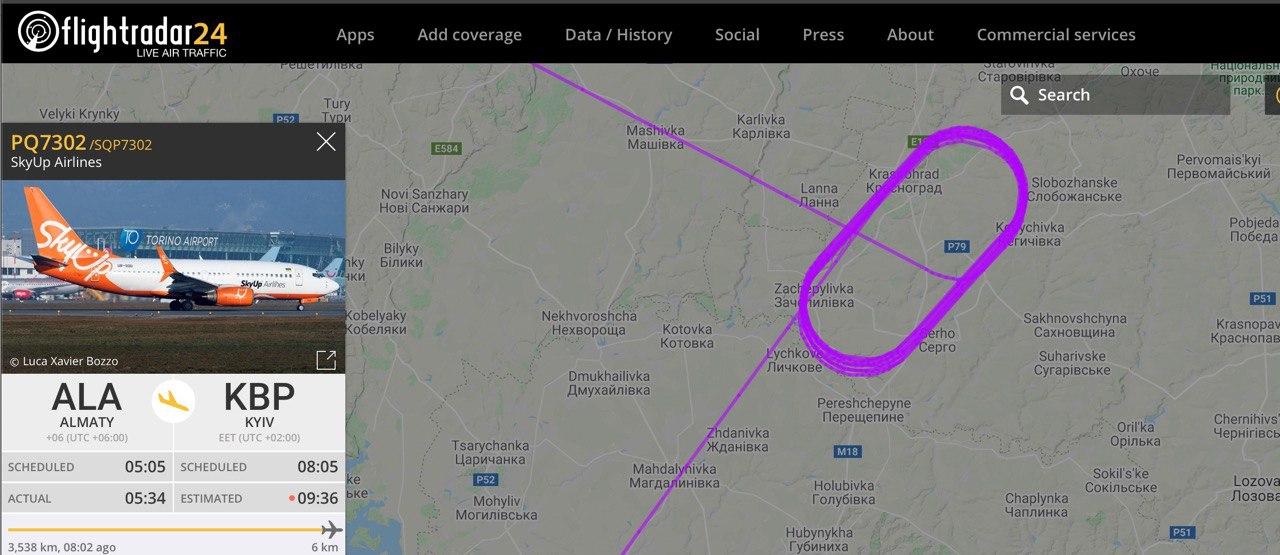This screenshot has width=1280, height=555.
Task: Click the magnifying glass search icon
Action: [1019, 95]
